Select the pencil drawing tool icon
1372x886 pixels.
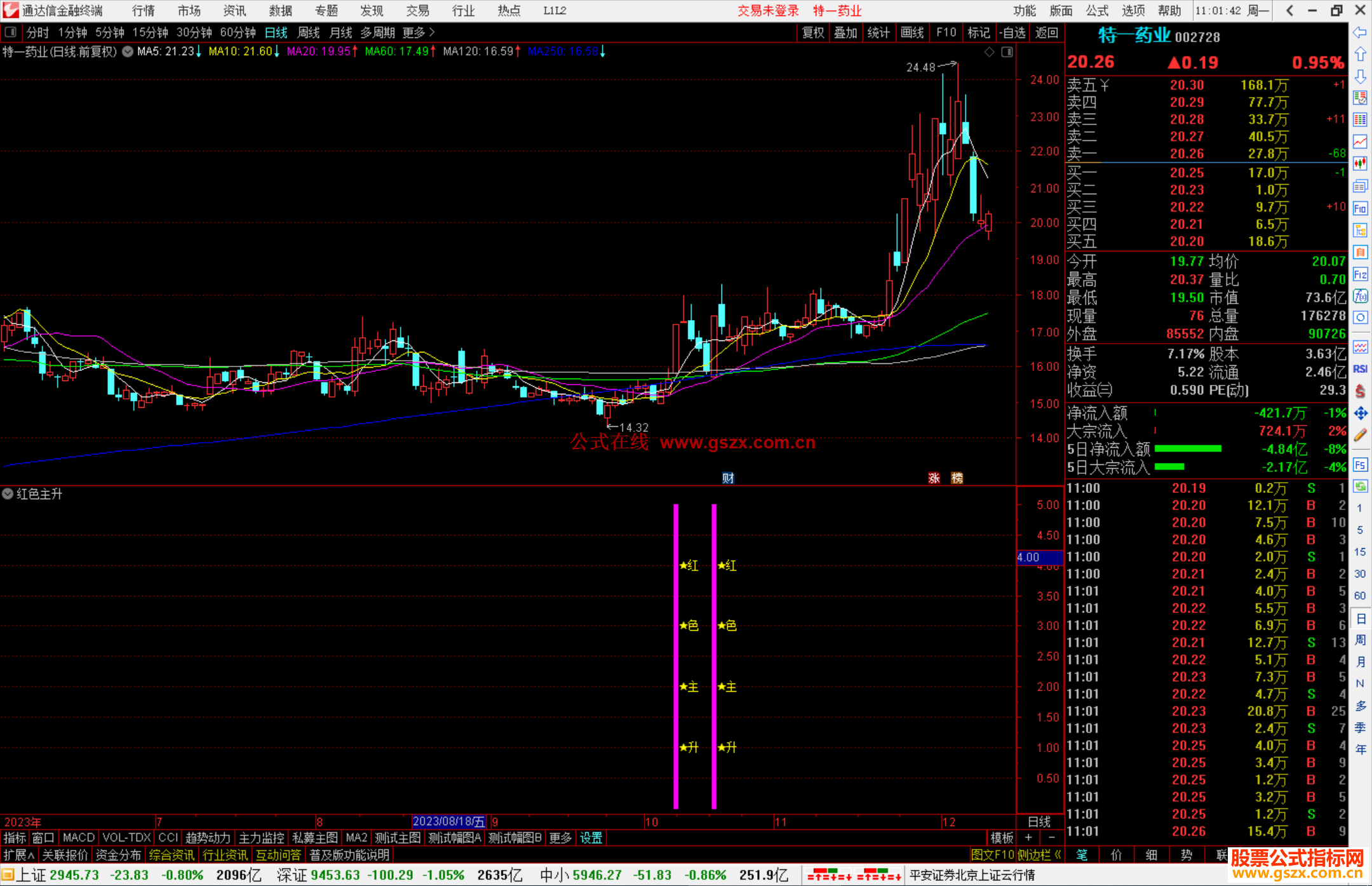(x=1360, y=435)
